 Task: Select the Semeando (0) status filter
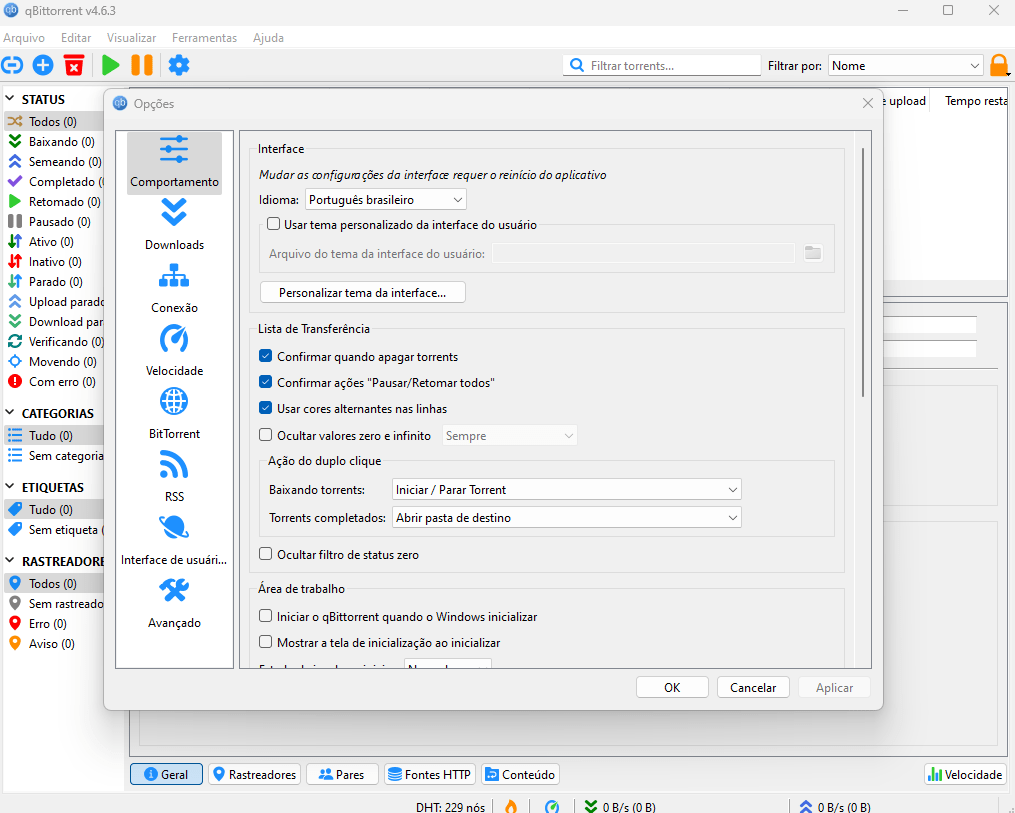(x=54, y=162)
